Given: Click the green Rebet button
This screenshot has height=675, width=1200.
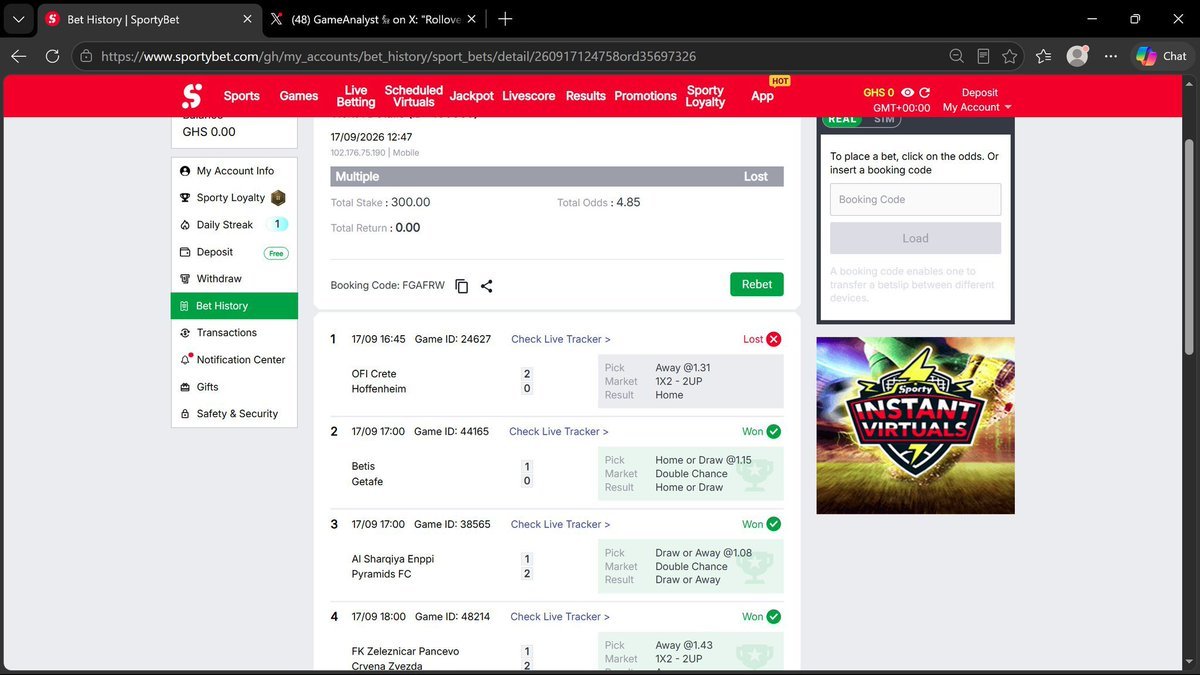Looking at the screenshot, I should coord(757,284).
